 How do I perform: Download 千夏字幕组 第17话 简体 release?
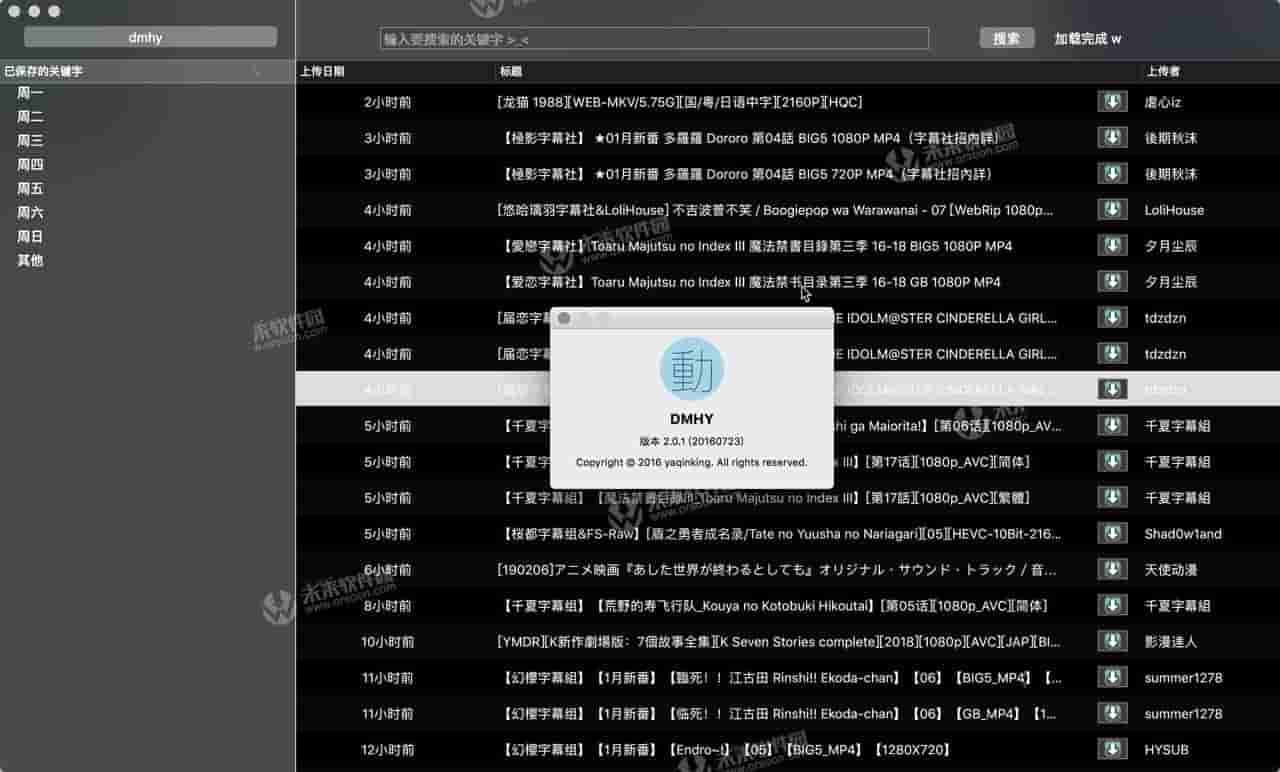pyautogui.click(x=1112, y=462)
